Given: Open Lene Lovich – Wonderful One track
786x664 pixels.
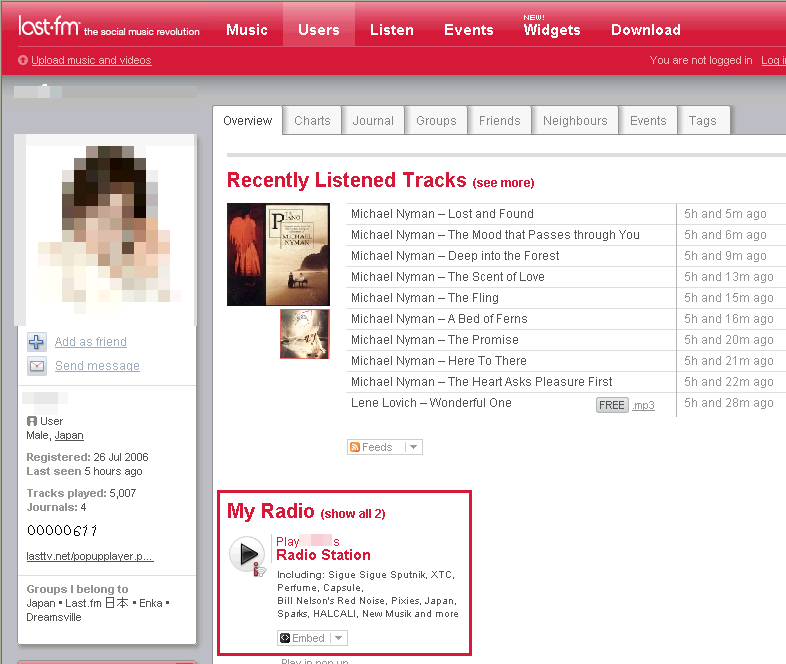Looking at the screenshot, I should click(431, 403).
